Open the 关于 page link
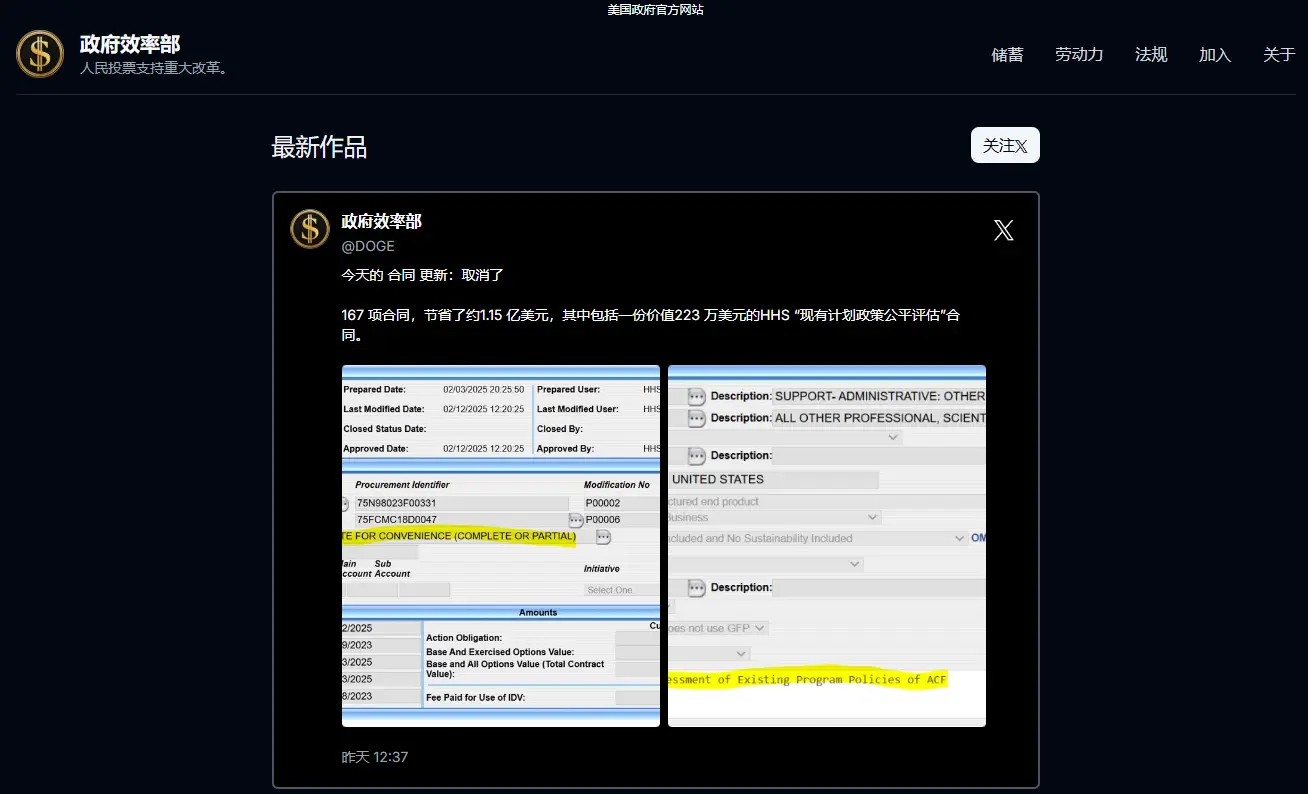Viewport: 1308px width, 794px height. [x=1279, y=55]
